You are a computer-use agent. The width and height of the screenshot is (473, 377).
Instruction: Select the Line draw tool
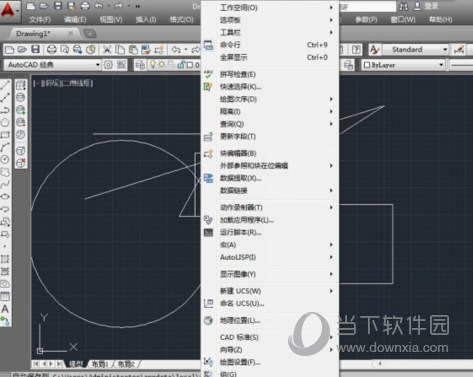(x=5, y=85)
